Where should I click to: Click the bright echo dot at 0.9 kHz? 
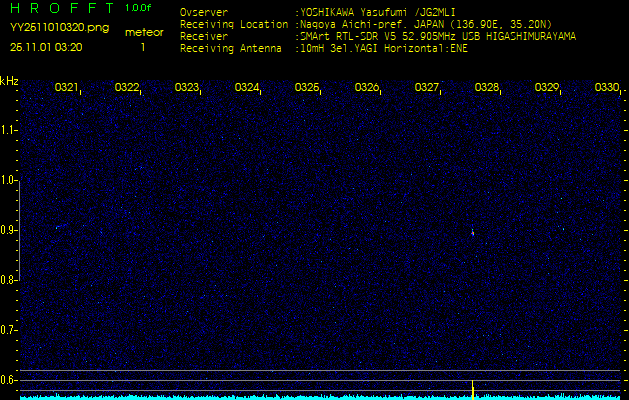click(472, 232)
